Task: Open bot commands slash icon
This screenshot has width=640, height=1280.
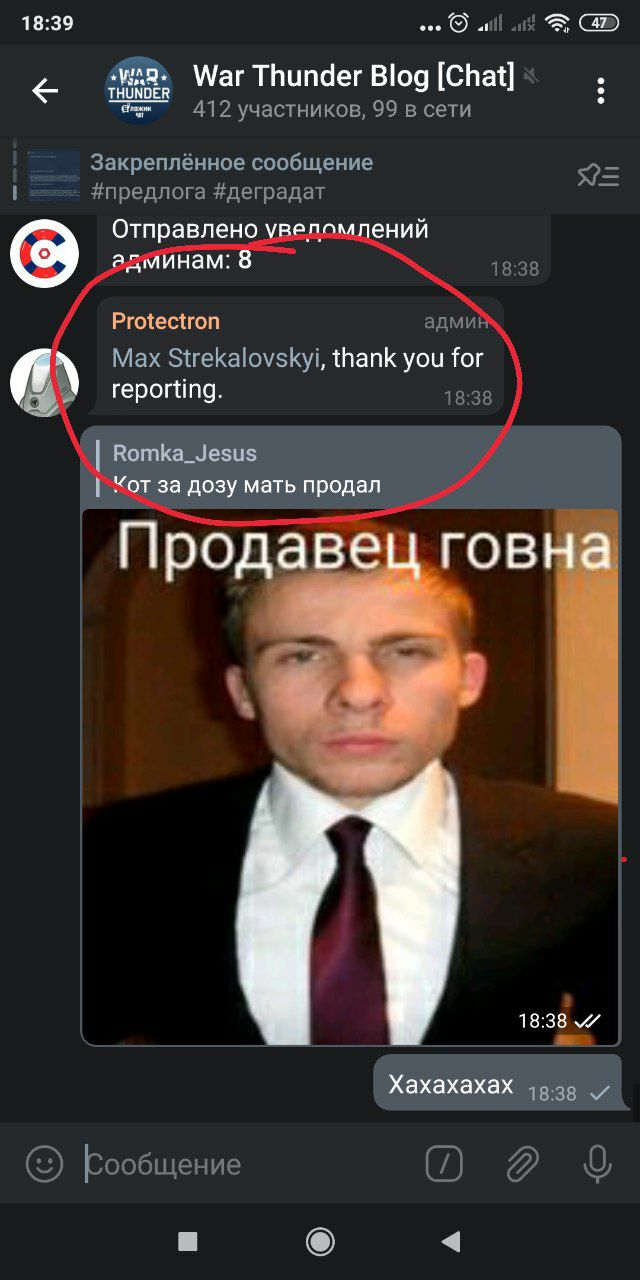Action: 444,1164
